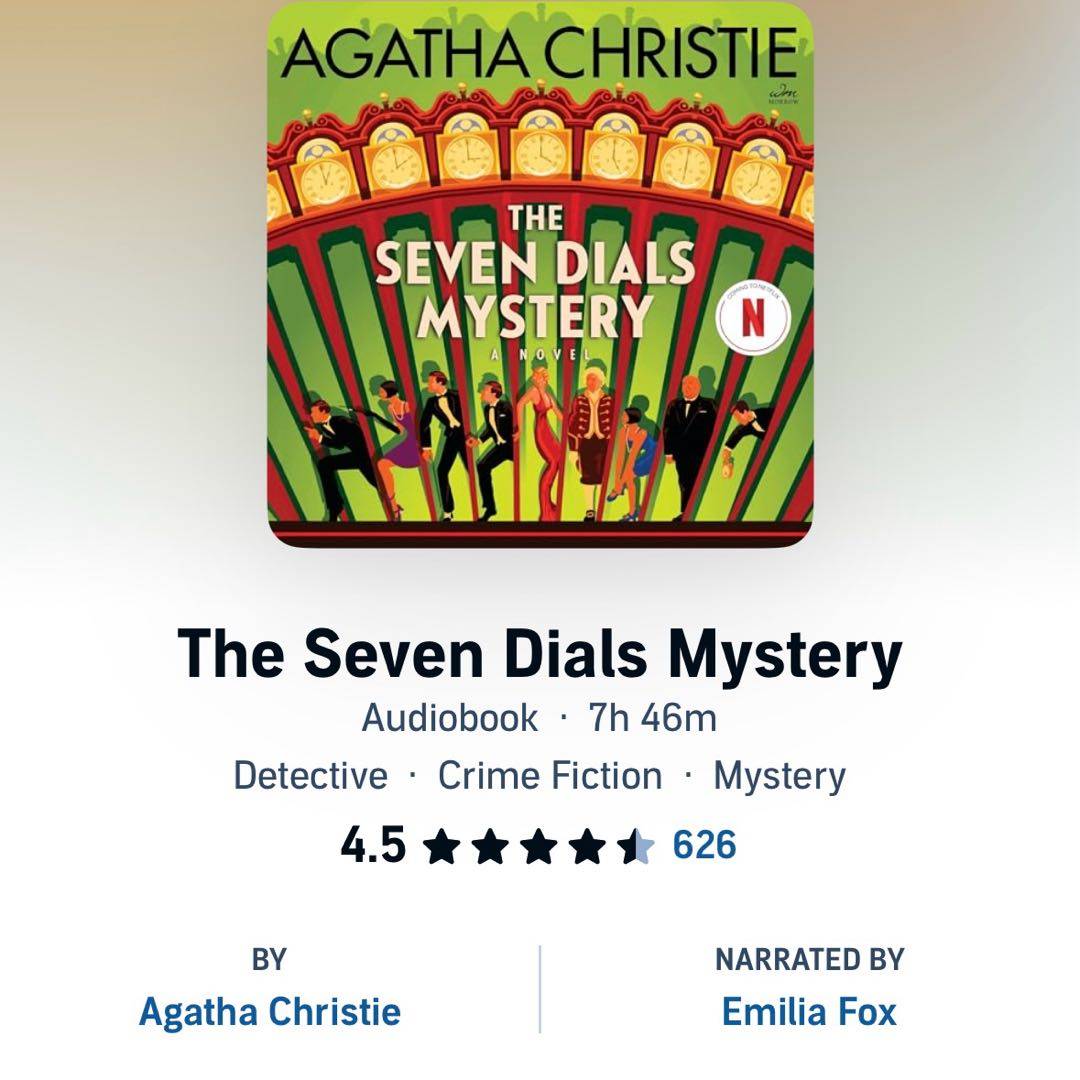This screenshot has height=1080, width=1080.
Task: Click the 4.5 rating score
Action: coord(373,845)
